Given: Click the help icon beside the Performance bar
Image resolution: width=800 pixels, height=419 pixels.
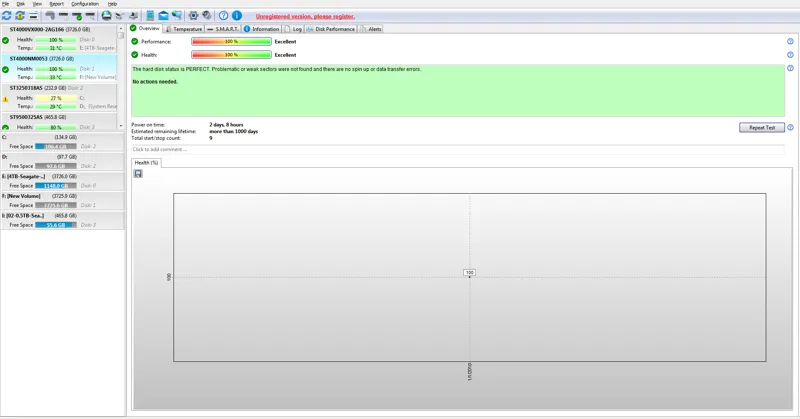Looking at the screenshot, I should coord(790,42).
